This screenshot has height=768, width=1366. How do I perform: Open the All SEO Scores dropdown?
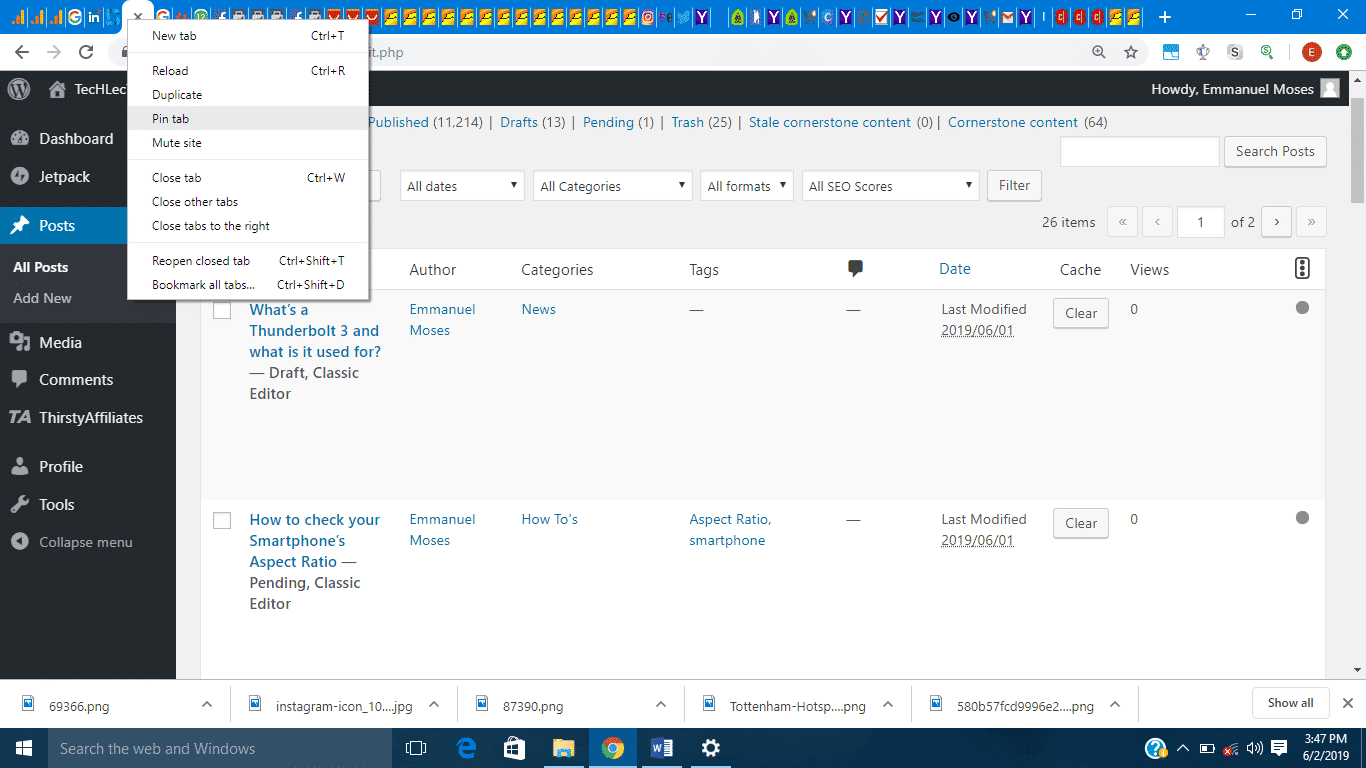891,186
